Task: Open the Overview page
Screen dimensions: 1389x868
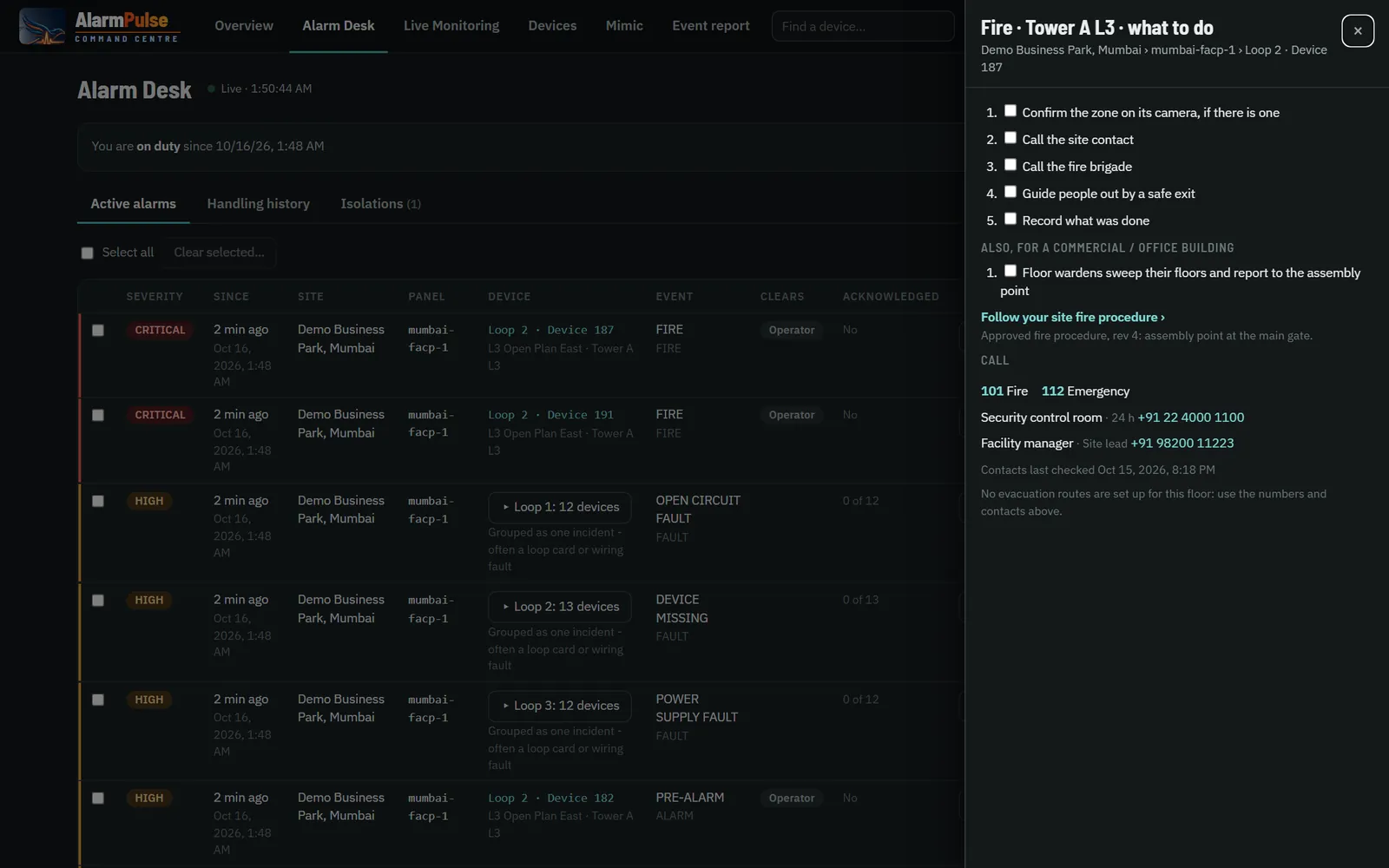Action: [244, 26]
